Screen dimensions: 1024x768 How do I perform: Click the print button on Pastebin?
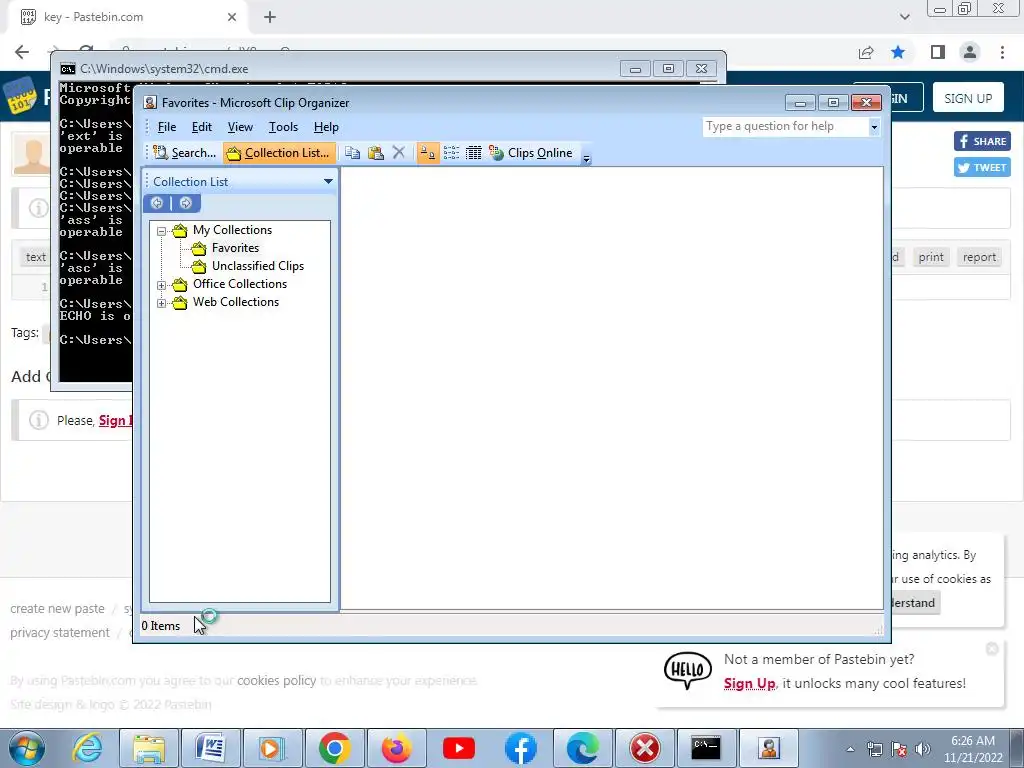click(x=931, y=257)
